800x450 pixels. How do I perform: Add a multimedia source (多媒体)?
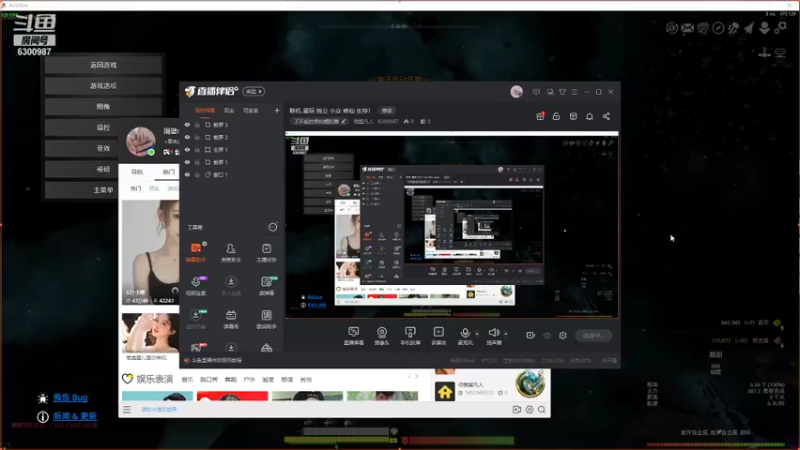[x=438, y=336]
